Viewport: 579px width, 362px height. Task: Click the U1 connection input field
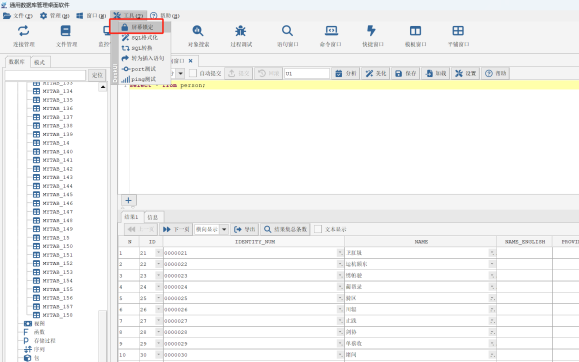[306, 74]
